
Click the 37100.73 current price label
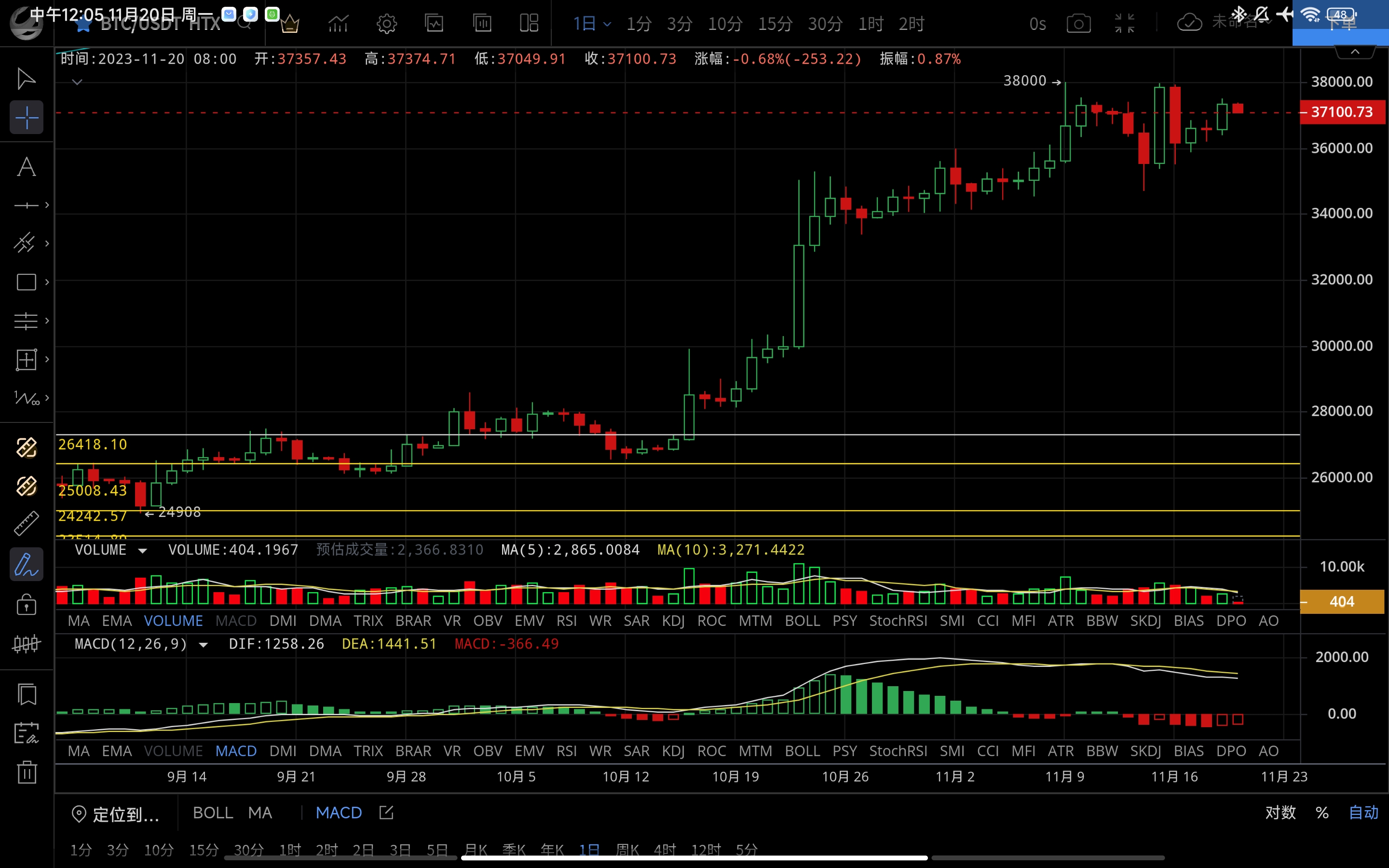click(1342, 112)
